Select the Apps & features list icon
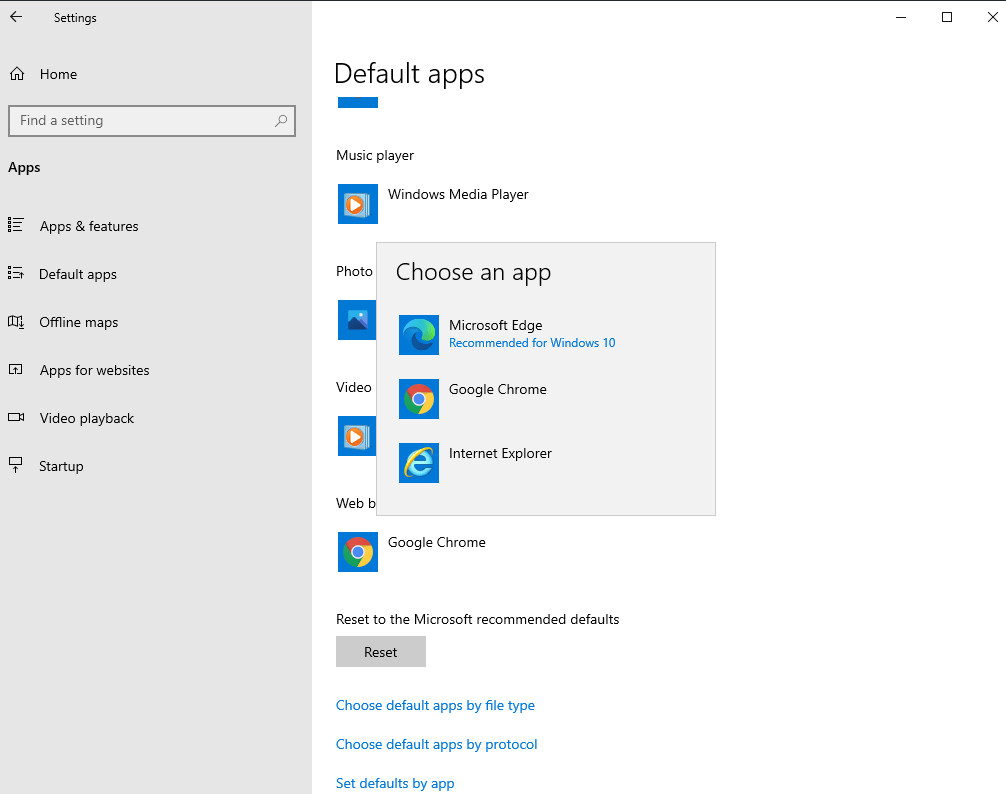Image resolution: width=1006 pixels, height=794 pixels. 16,225
